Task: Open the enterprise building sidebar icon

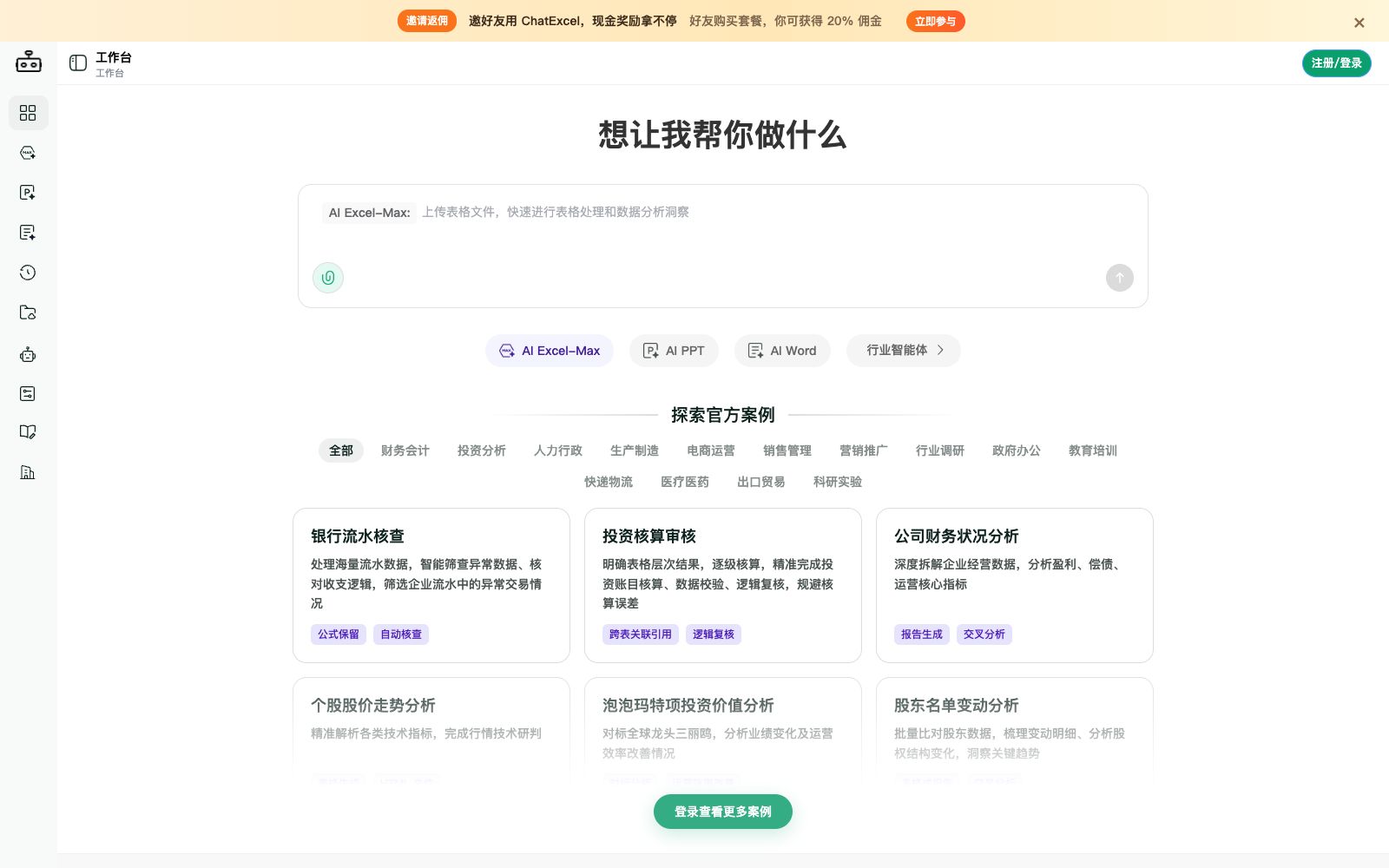Action: 28,472
